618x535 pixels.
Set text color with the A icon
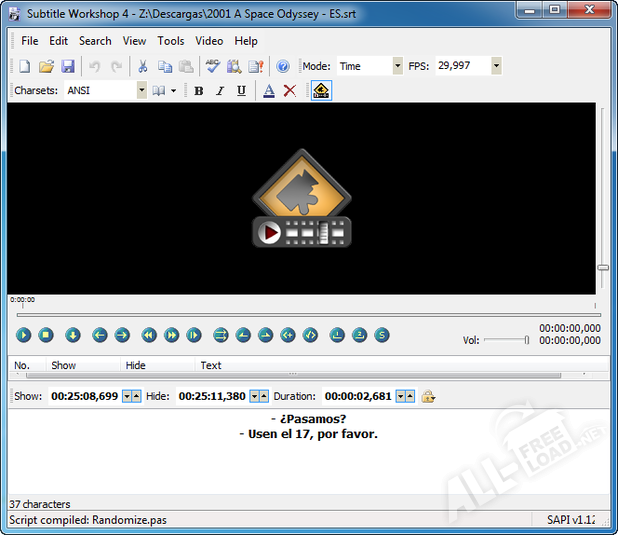(268, 91)
